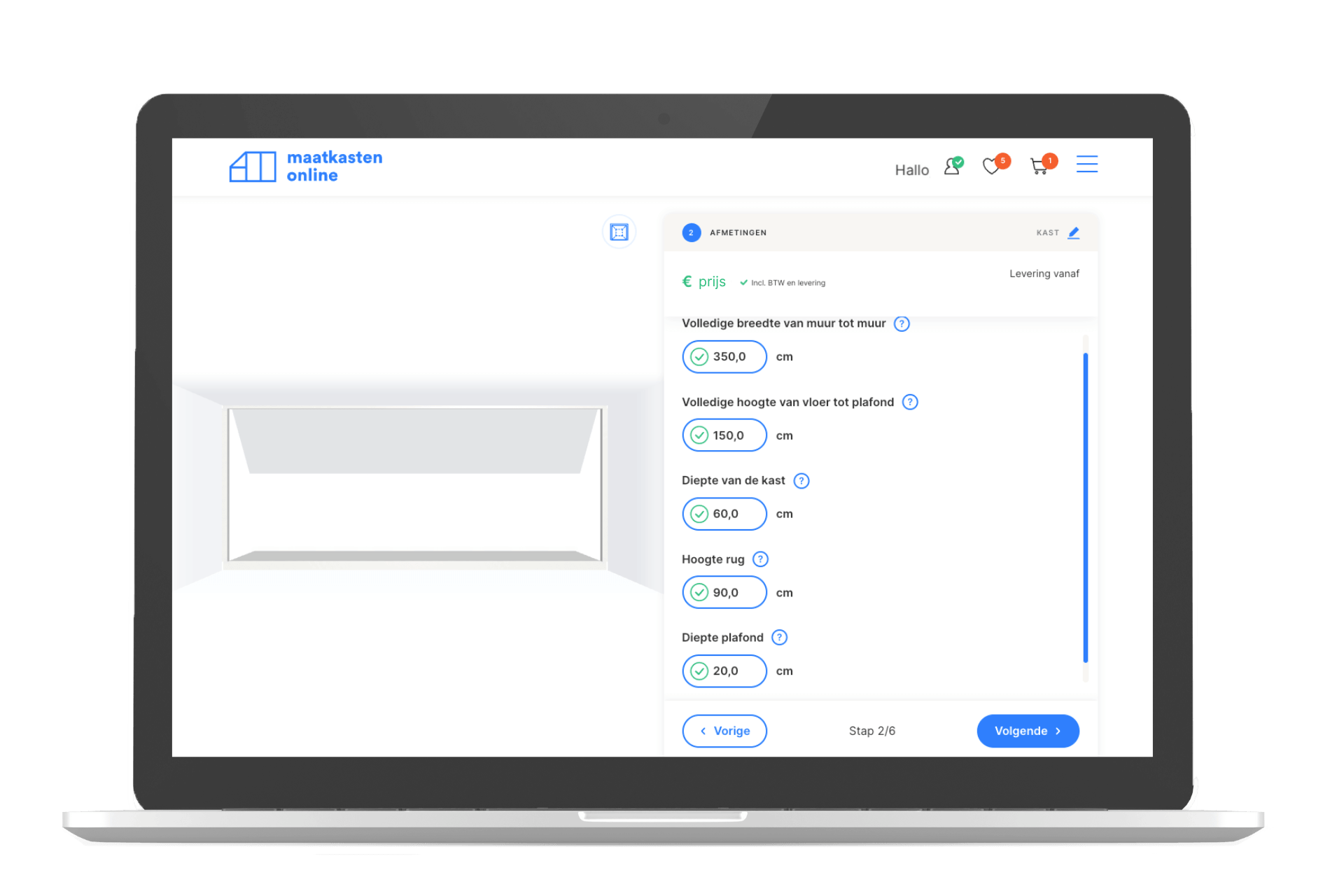Toggle the dimensions view icon above the preview
This screenshot has width=1344, height=896.
(619, 232)
